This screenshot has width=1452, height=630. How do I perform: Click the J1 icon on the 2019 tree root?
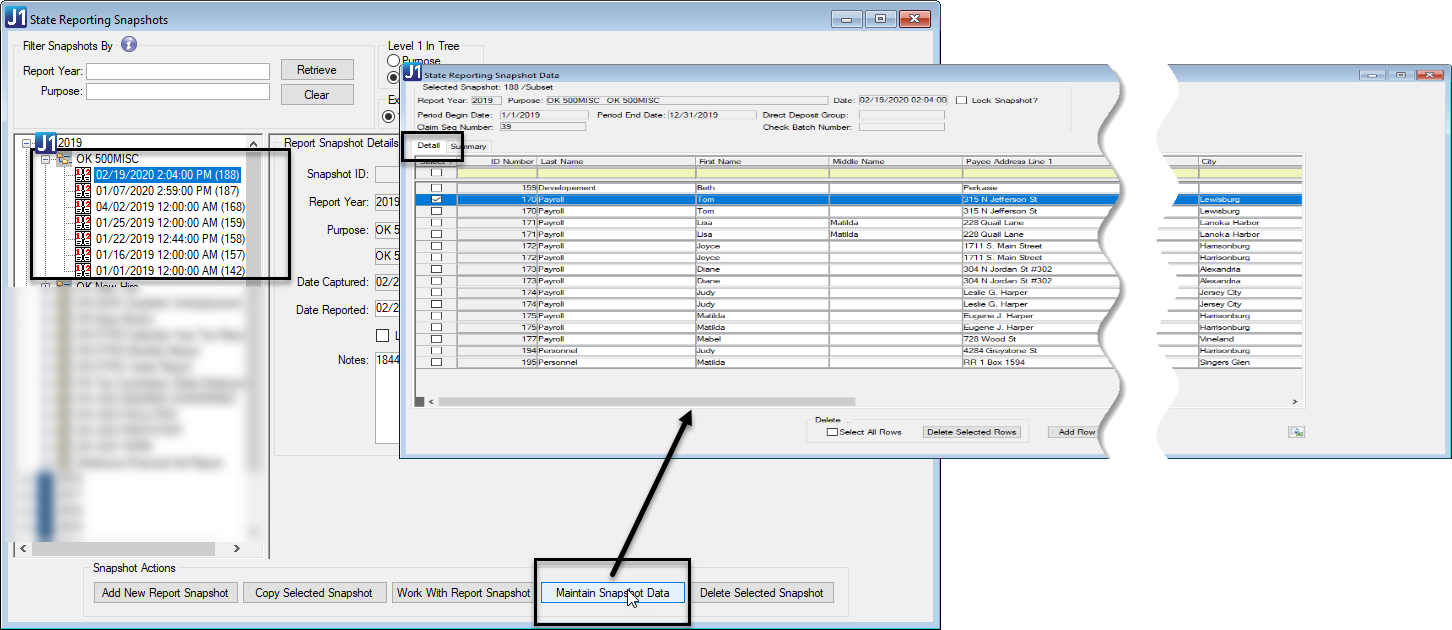point(47,142)
